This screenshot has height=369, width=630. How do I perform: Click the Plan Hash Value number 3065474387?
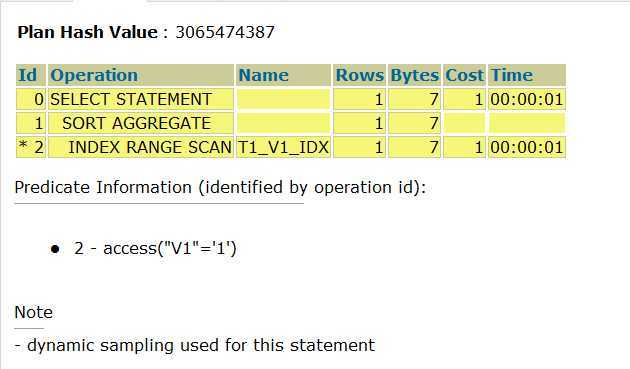click(225, 32)
